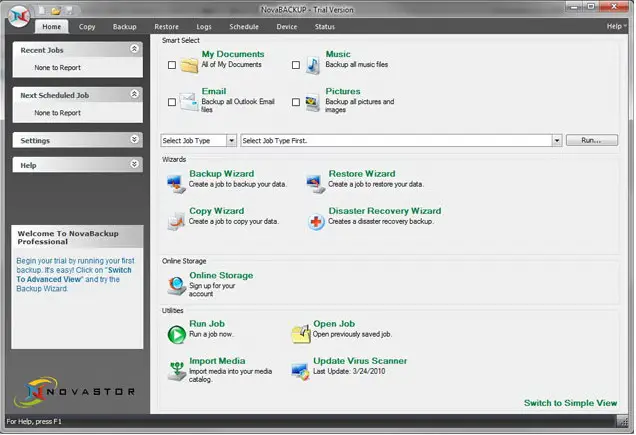The height and width of the screenshot is (435, 636).
Task: Launch the Copy Wizard link
Action: coord(217,211)
